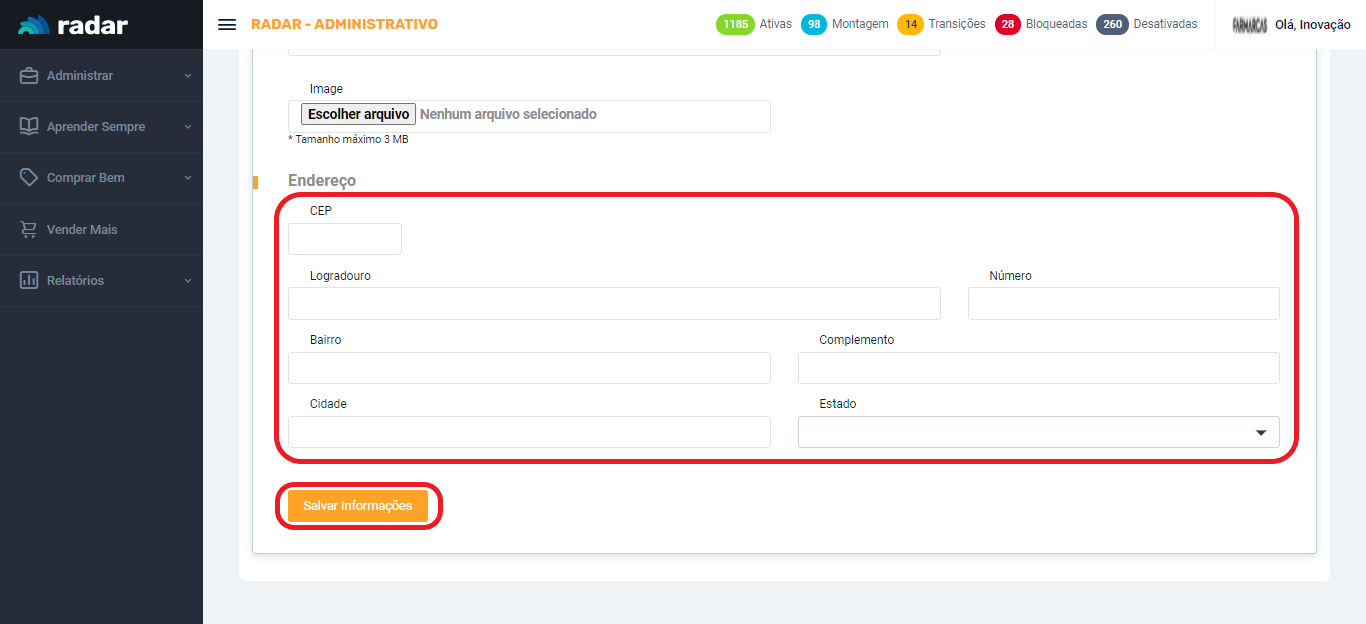
Task: Click the Relatórios chart icon
Action: tap(29, 281)
